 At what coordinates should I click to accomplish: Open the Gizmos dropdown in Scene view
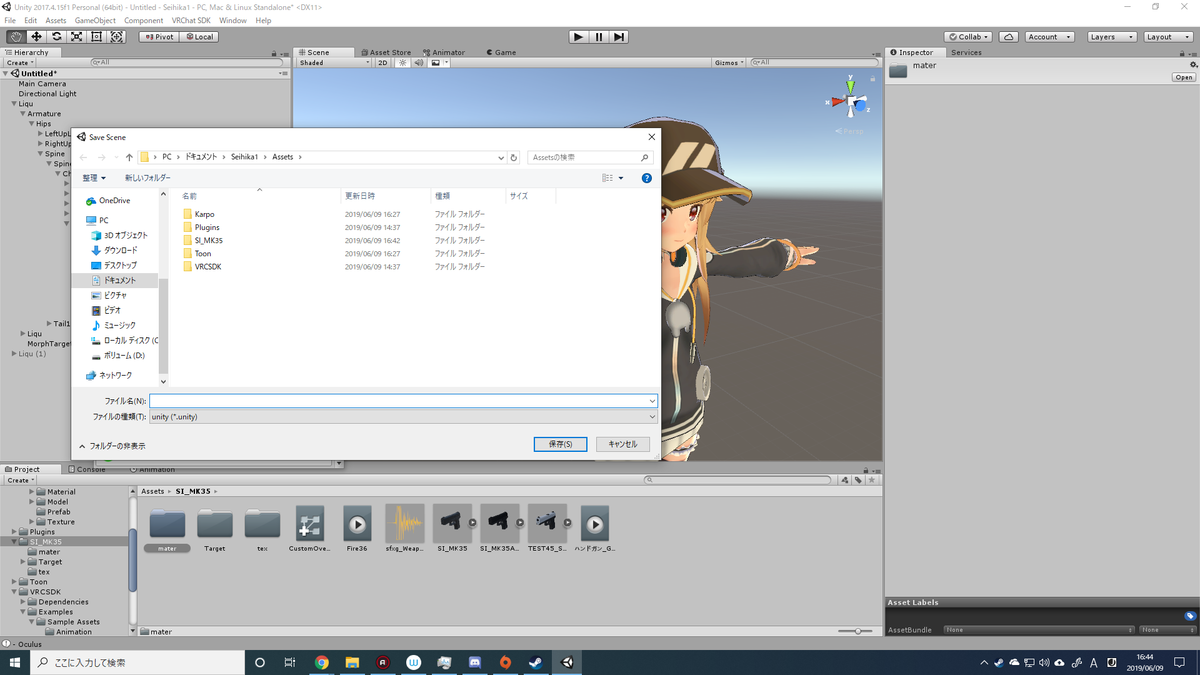(x=729, y=63)
